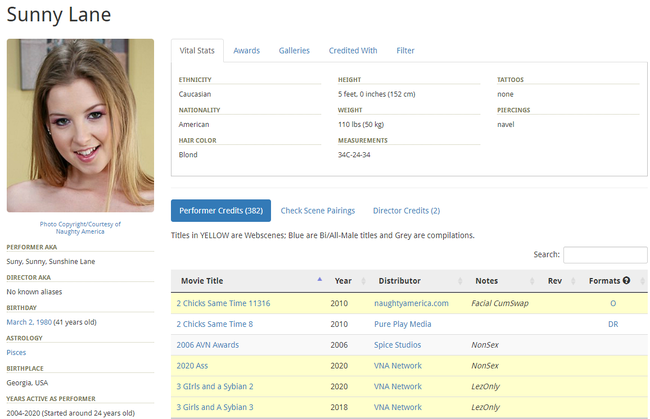Open naughtyamerica.com distributor link
The height and width of the screenshot is (419, 650).
pyautogui.click(x=411, y=303)
